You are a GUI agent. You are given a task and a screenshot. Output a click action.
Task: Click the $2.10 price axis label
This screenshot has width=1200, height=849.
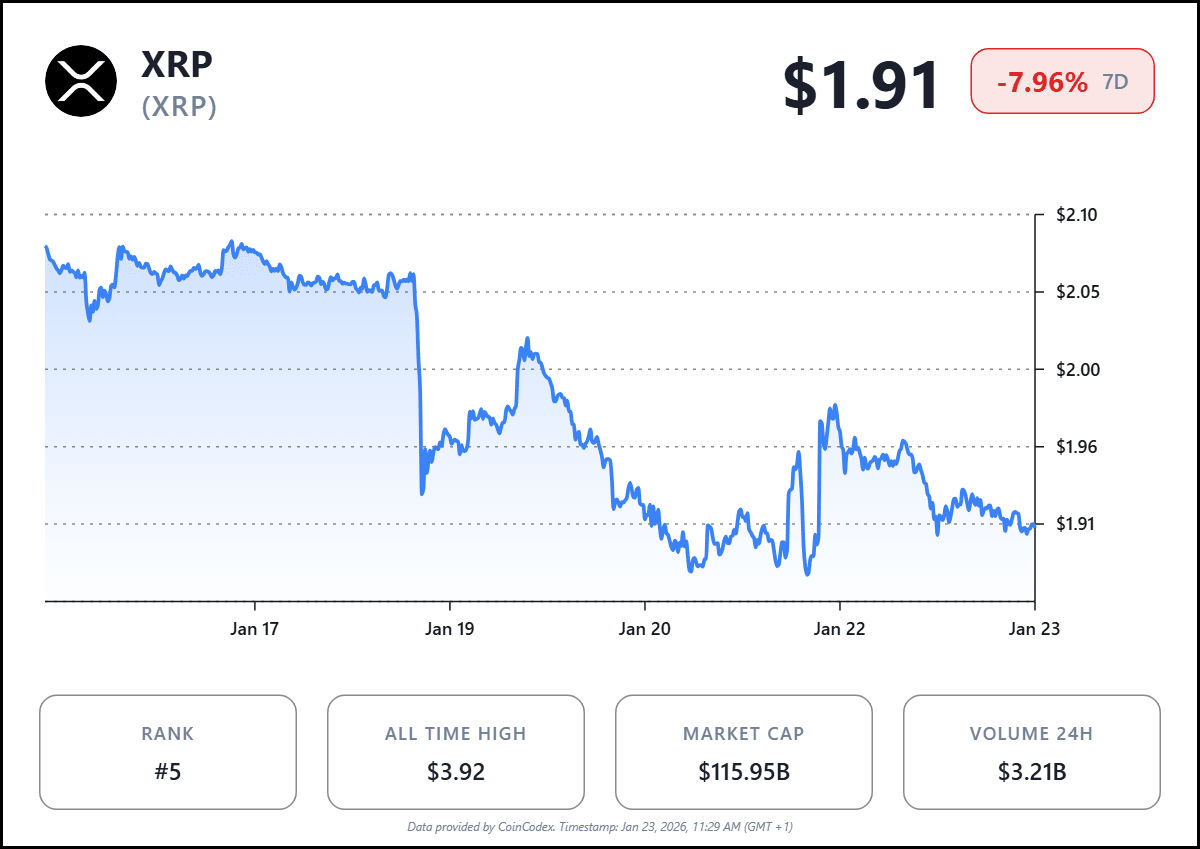point(1077,214)
